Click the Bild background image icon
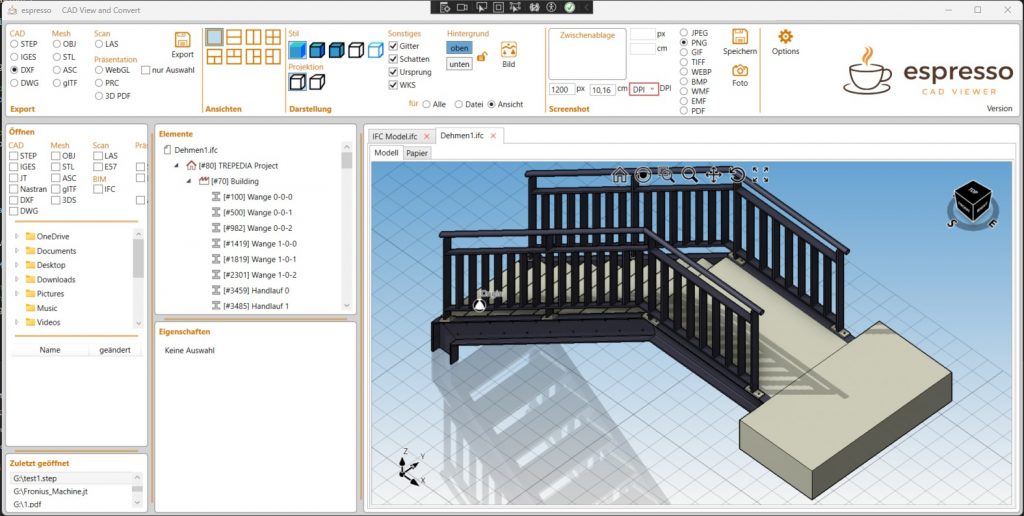The width and height of the screenshot is (1024, 516). coord(509,49)
